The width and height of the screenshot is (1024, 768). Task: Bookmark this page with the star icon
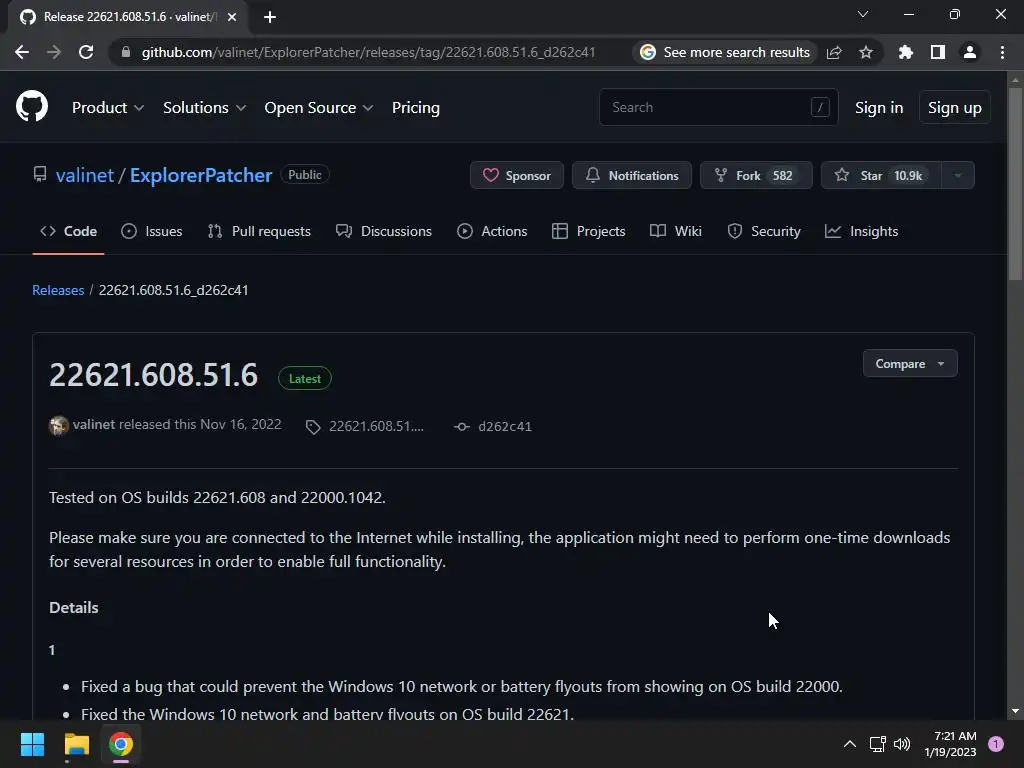coord(866,52)
